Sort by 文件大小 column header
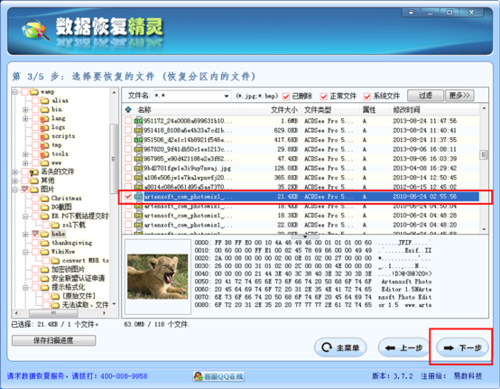Viewport: 500px width, 389px height. pos(284,110)
